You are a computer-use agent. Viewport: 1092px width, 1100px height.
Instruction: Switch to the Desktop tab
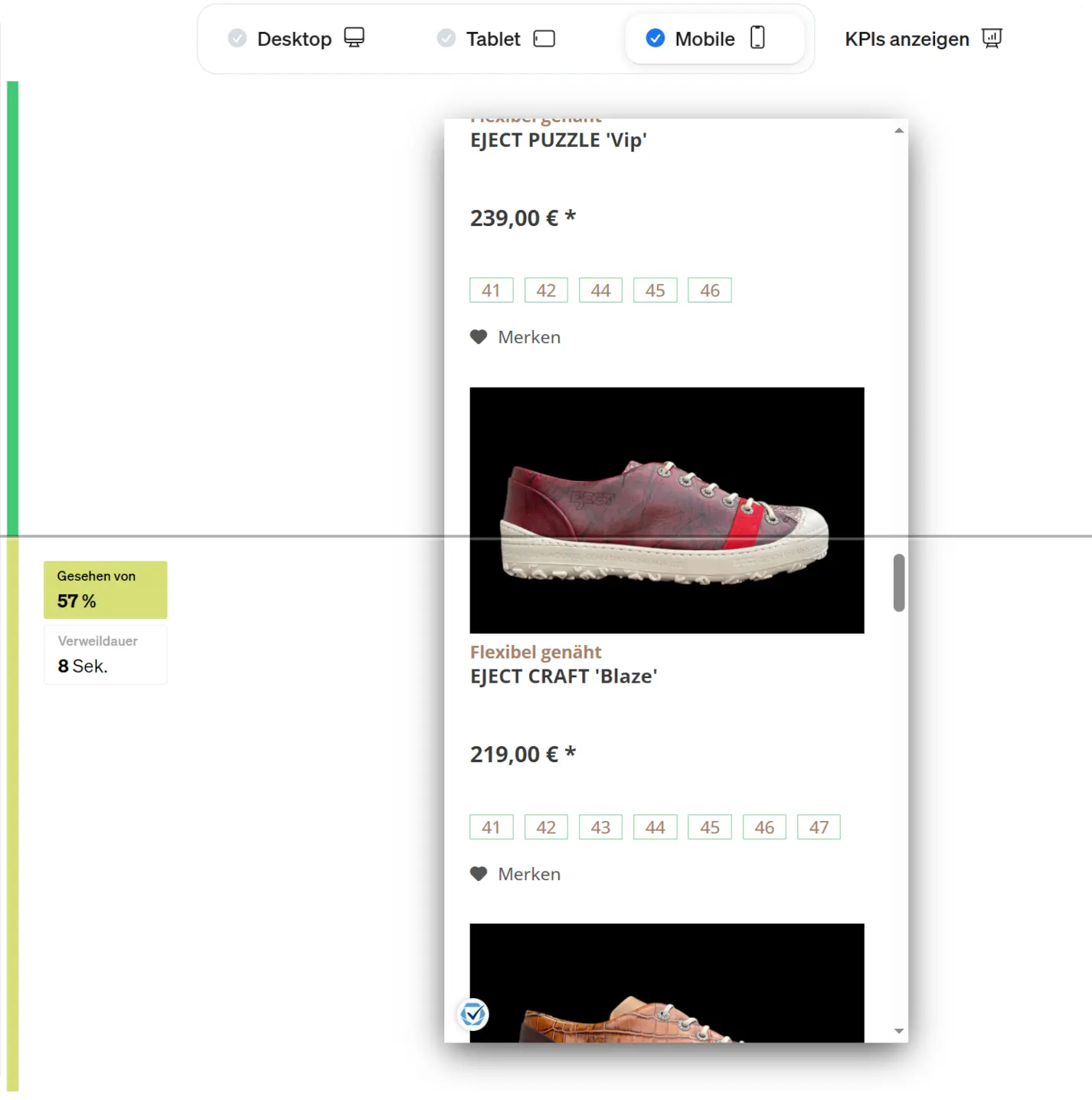295,38
